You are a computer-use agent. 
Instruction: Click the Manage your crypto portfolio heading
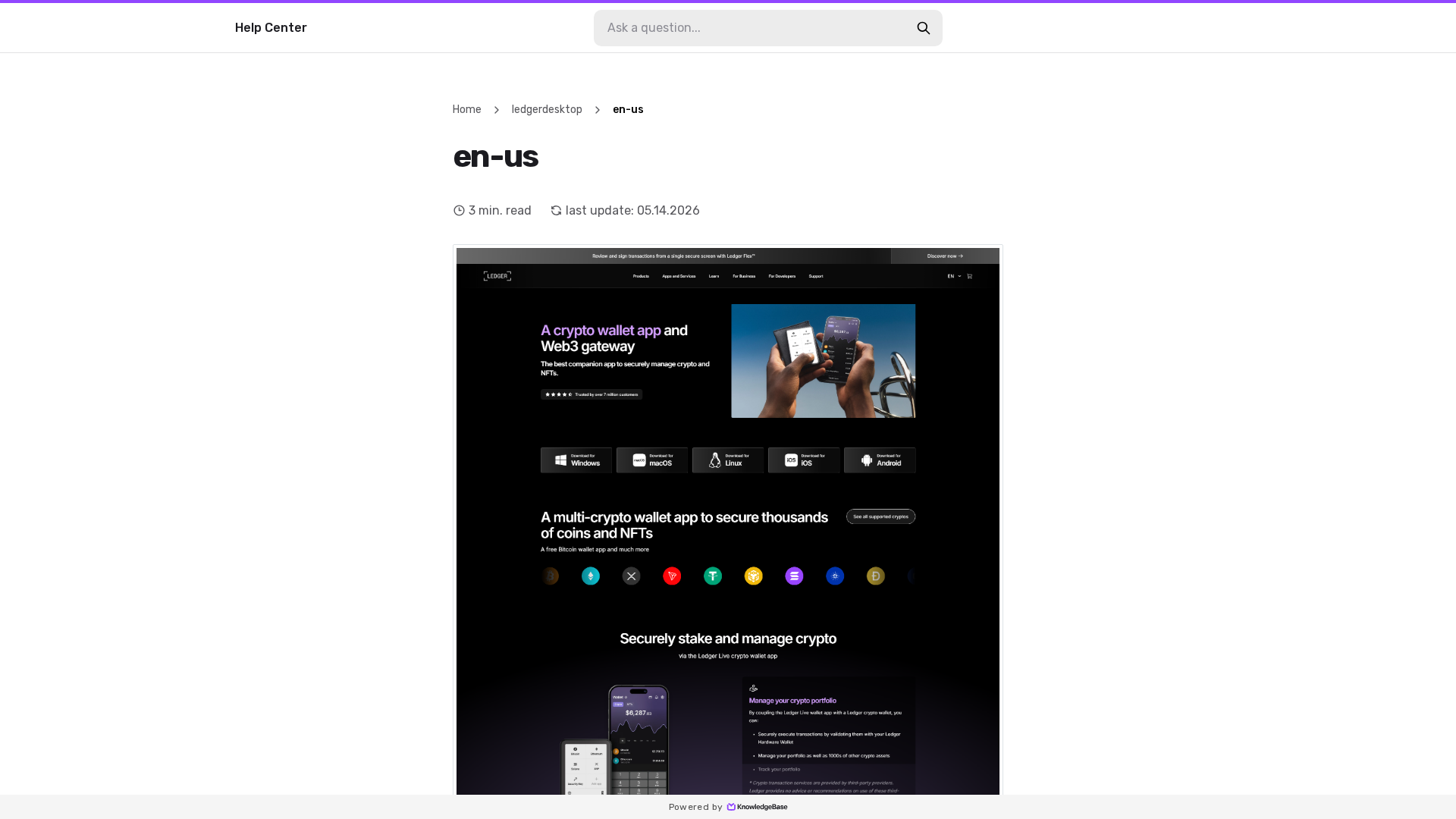(x=792, y=701)
